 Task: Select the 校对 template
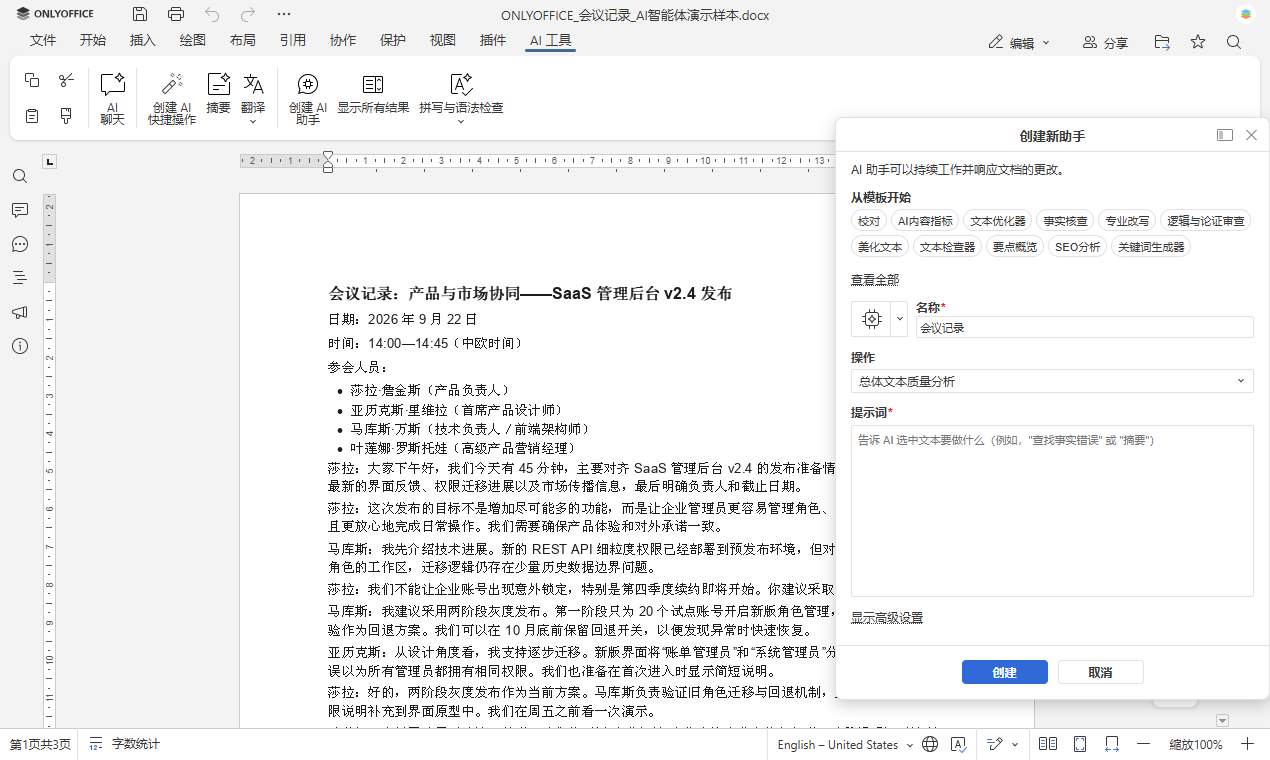pyautogui.click(x=868, y=221)
